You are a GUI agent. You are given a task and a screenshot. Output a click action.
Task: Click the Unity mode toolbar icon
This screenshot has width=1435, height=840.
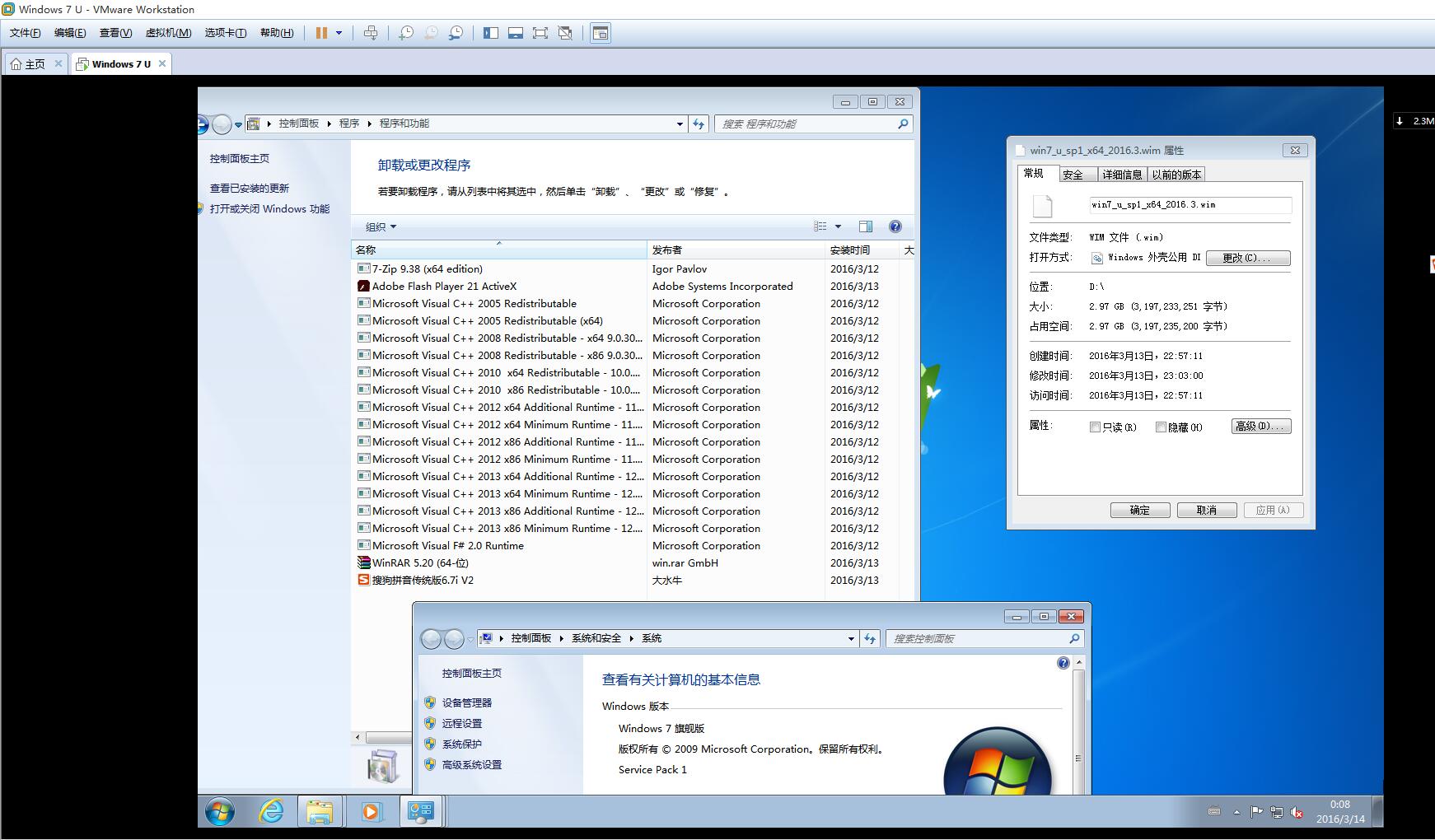click(565, 33)
